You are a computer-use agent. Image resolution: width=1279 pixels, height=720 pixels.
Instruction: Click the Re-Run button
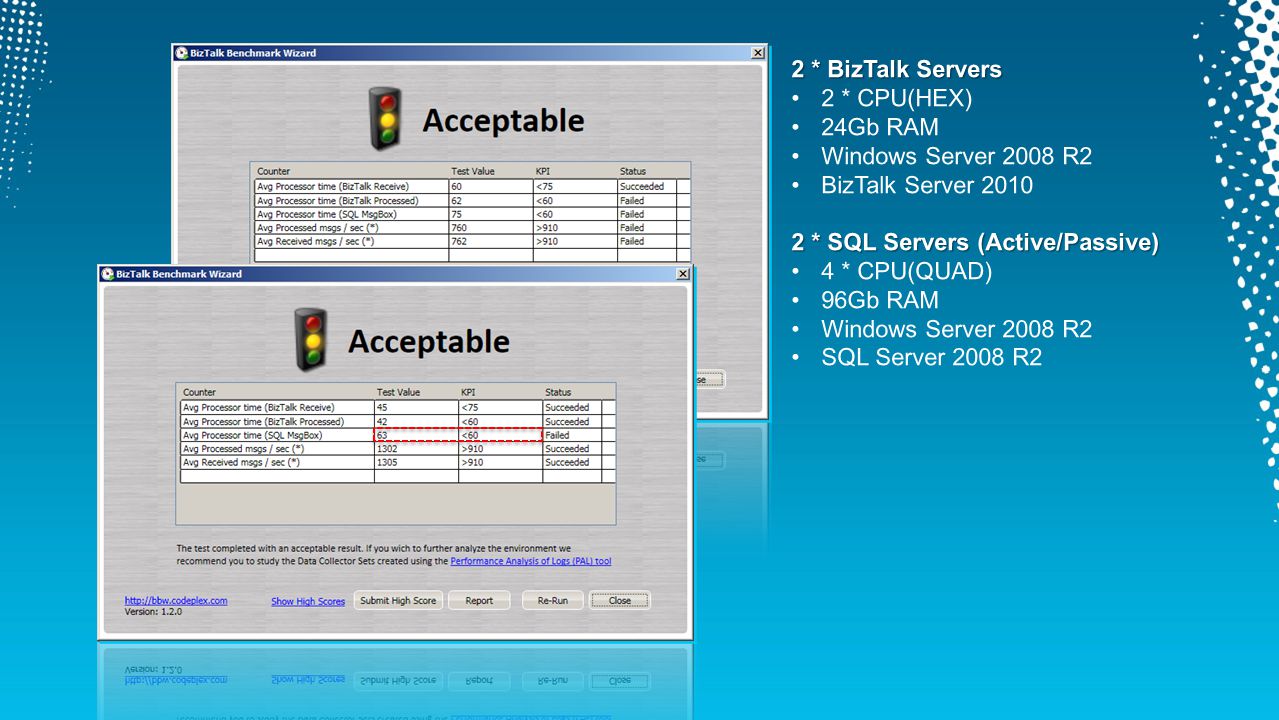(553, 600)
